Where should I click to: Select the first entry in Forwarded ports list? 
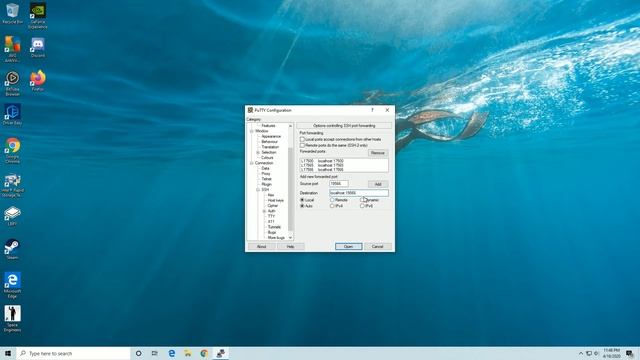point(344,161)
